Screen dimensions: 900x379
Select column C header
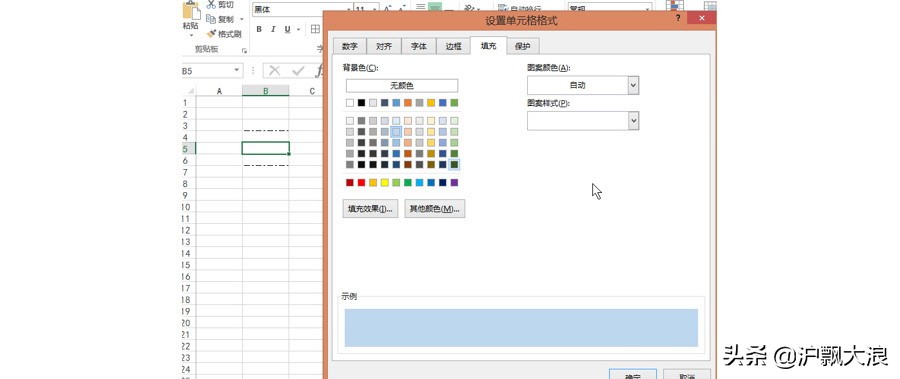pos(312,91)
